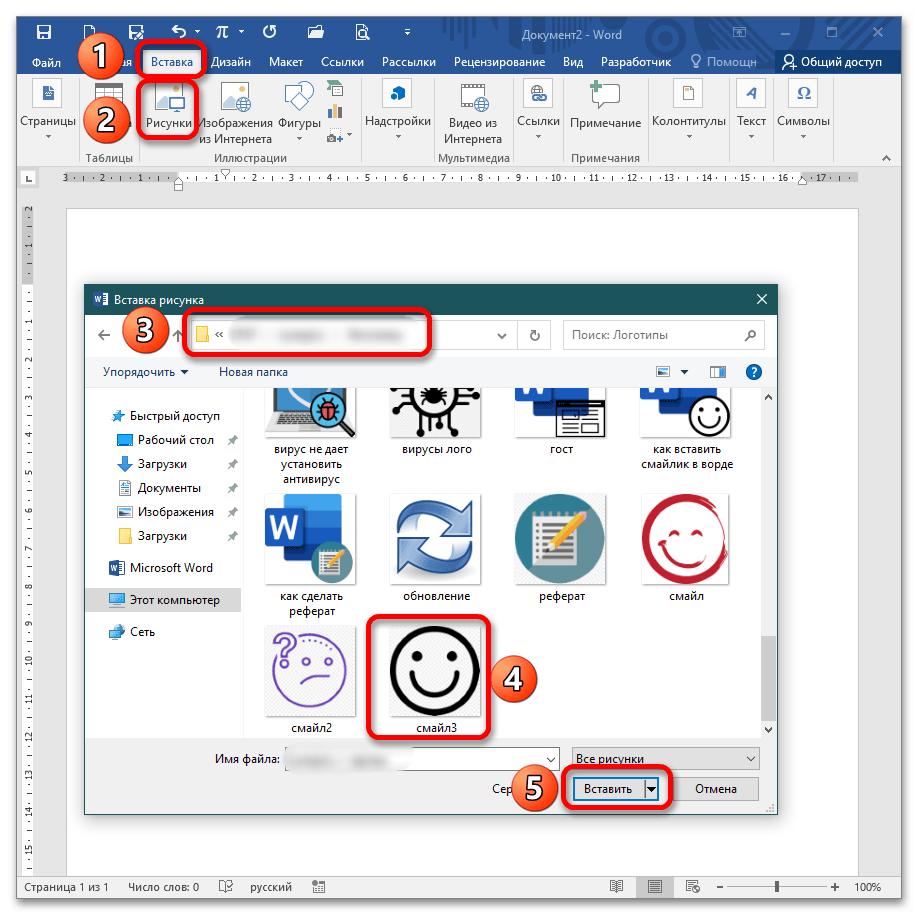Click the Новая папка button
This screenshot has height=915, width=918.
pyautogui.click(x=253, y=372)
